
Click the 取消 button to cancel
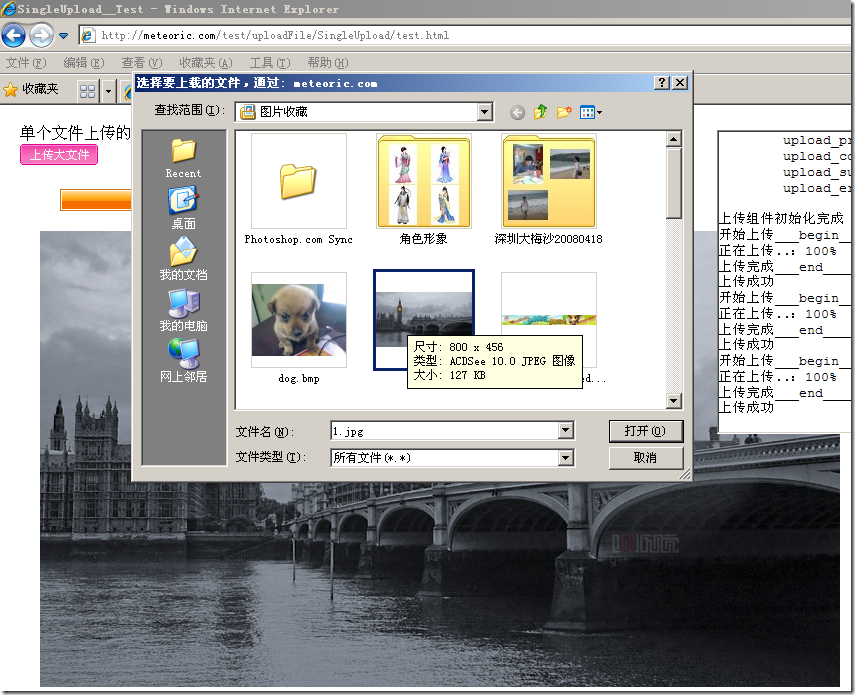point(645,458)
